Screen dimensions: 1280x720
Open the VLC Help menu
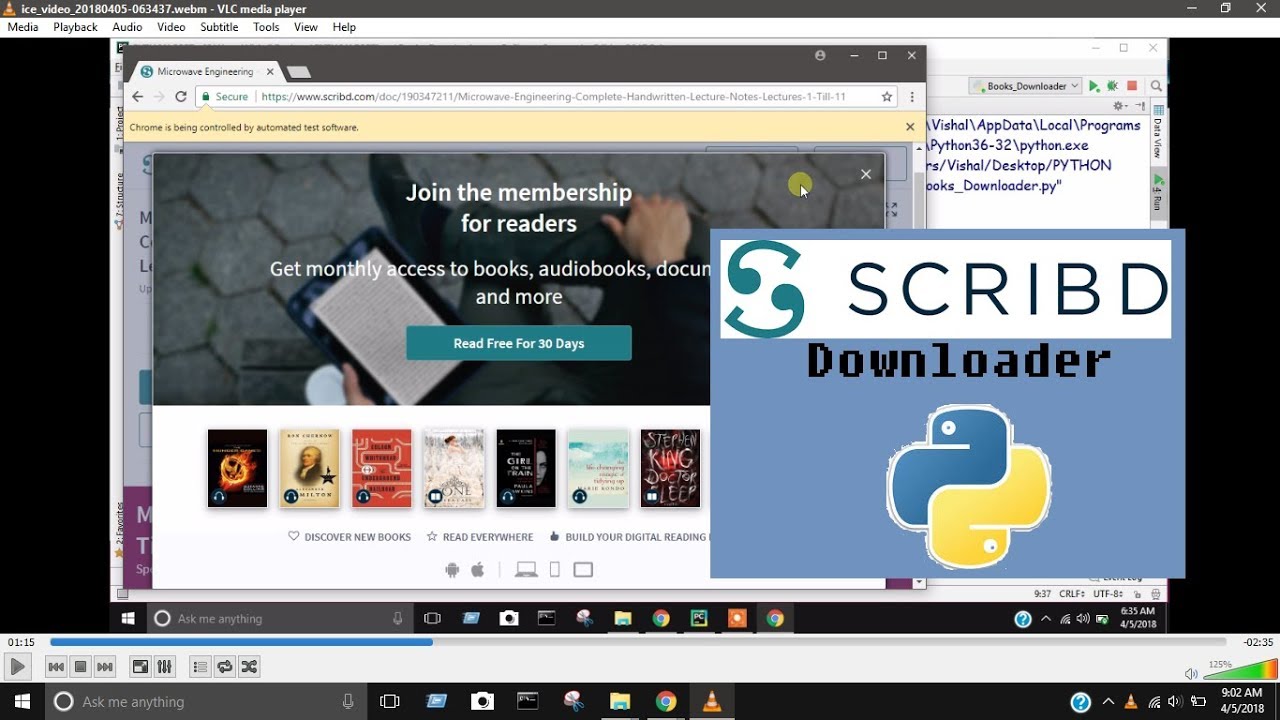coord(344,27)
